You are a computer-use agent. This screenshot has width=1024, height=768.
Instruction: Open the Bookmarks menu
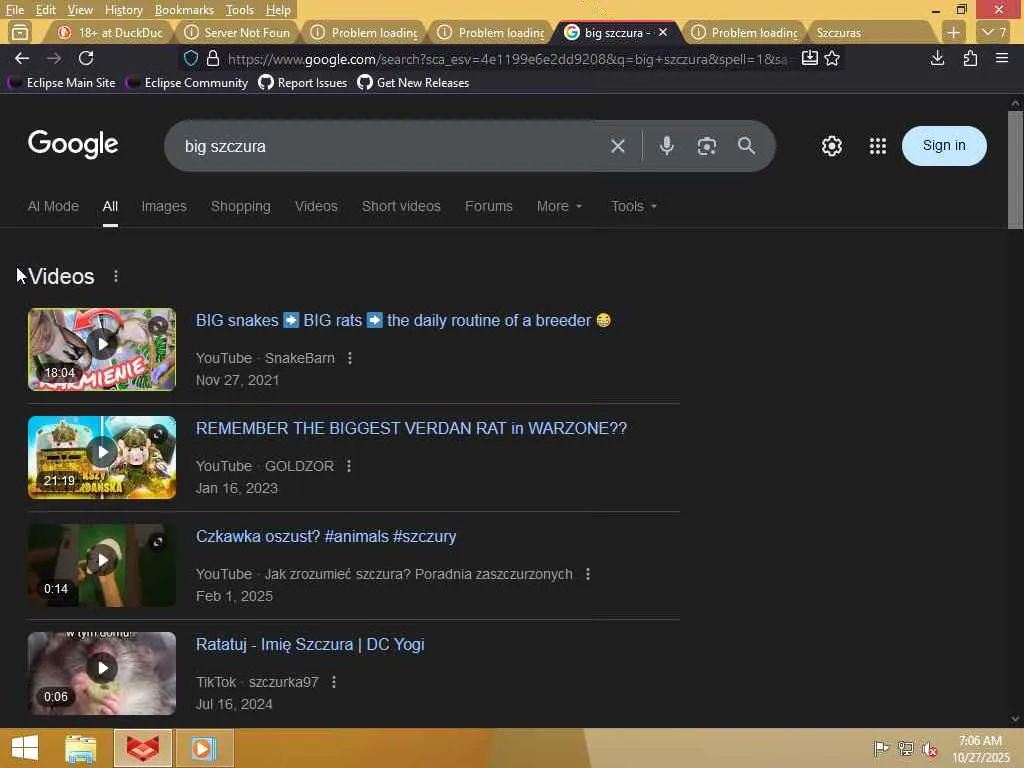pyautogui.click(x=184, y=10)
